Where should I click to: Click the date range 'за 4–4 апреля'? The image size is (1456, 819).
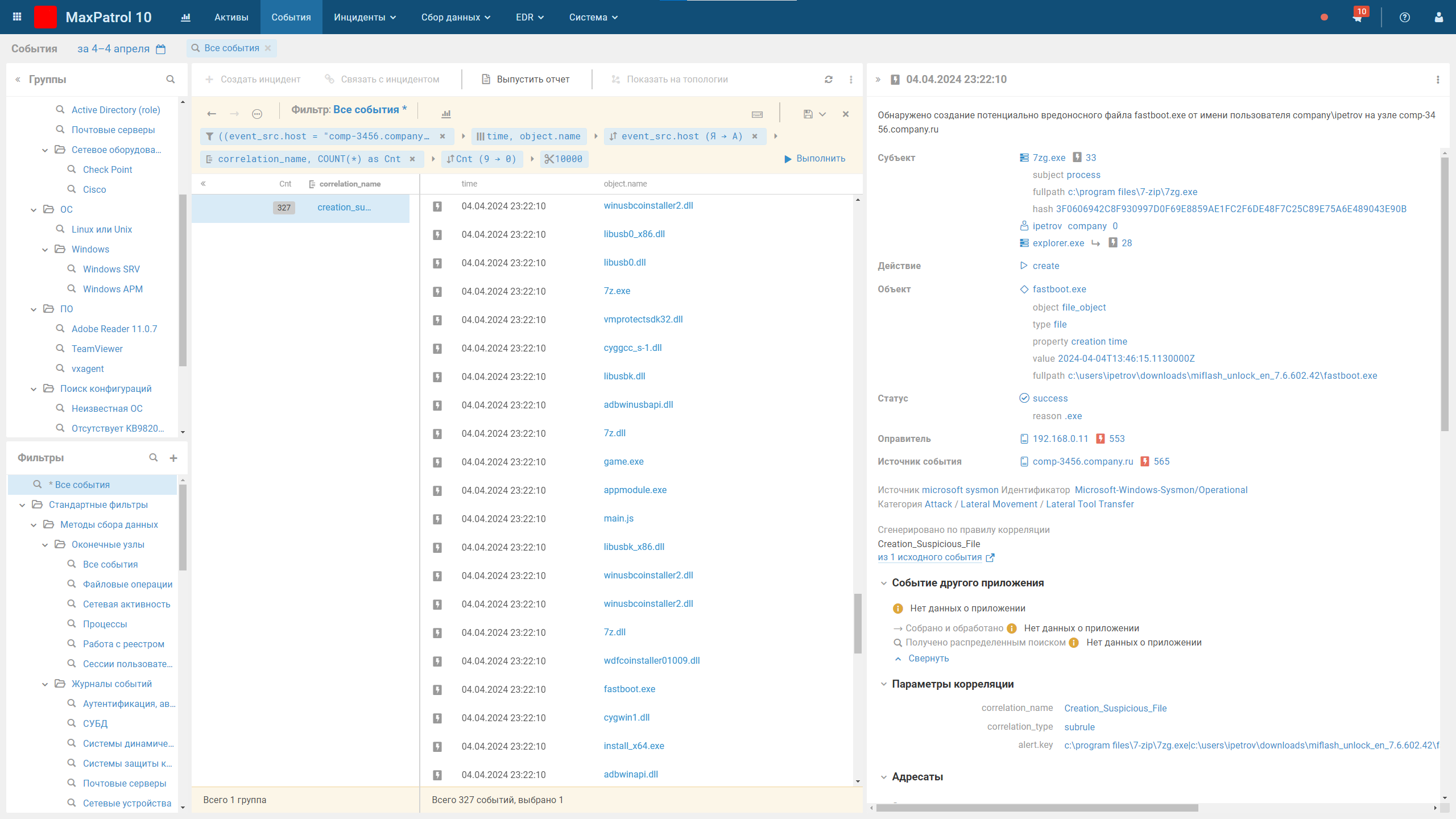(x=113, y=49)
